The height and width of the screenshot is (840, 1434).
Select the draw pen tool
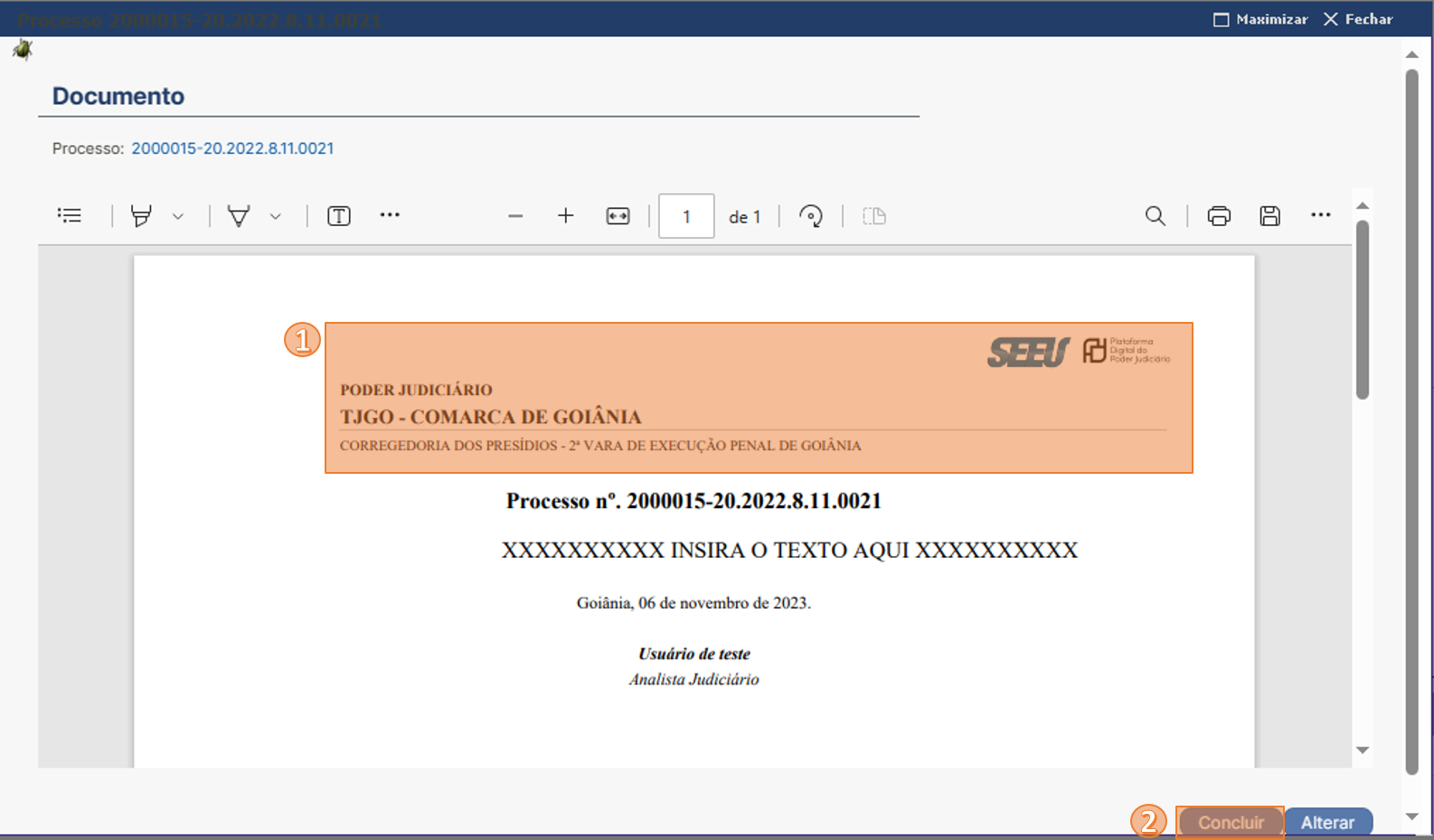coord(239,216)
